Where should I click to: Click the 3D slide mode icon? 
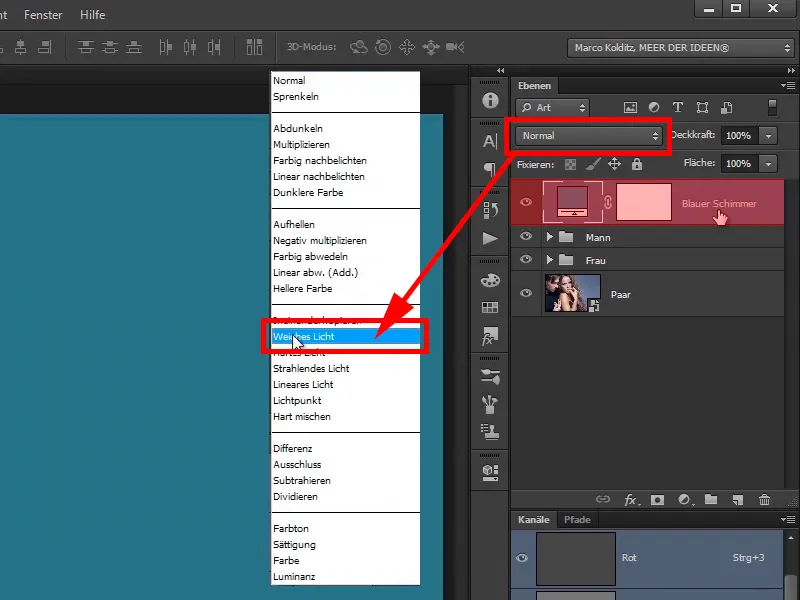431,47
